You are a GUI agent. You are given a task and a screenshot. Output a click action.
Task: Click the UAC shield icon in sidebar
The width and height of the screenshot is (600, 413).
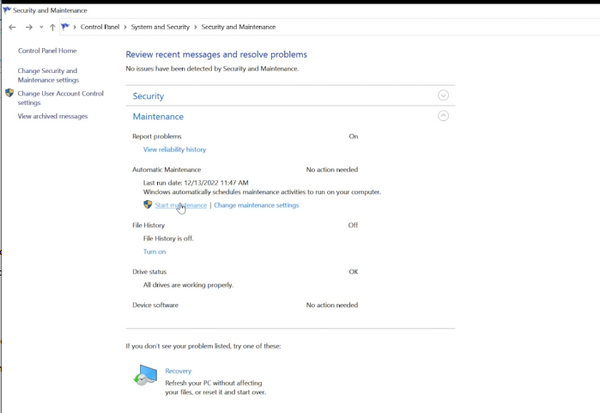point(9,93)
